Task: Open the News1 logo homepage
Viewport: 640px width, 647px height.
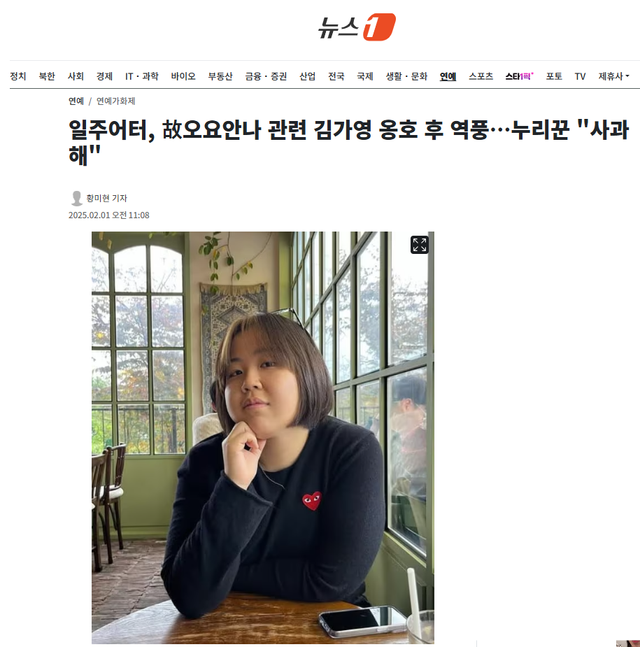Action: click(x=357, y=27)
